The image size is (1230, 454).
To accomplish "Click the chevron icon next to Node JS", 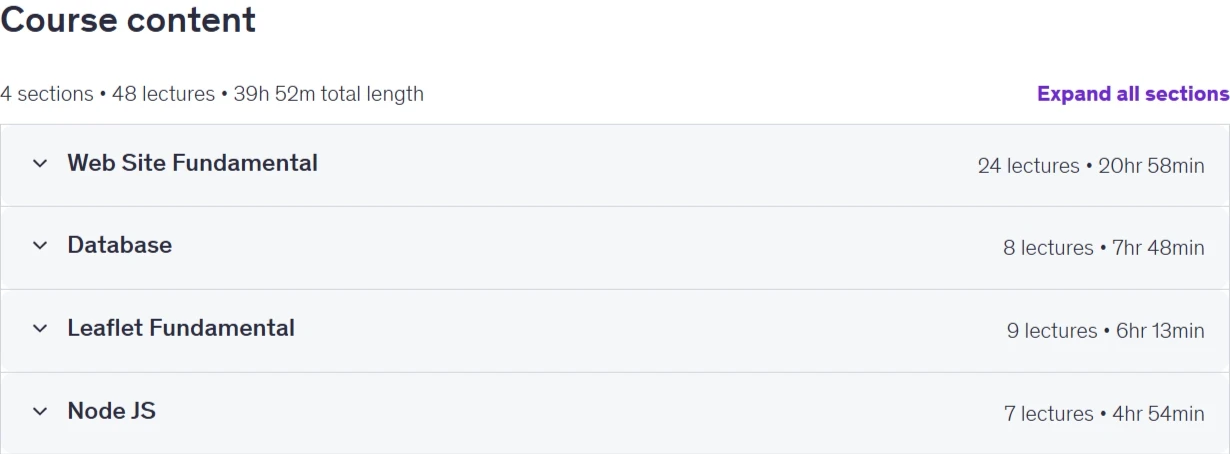I will [x=40, y=411].
